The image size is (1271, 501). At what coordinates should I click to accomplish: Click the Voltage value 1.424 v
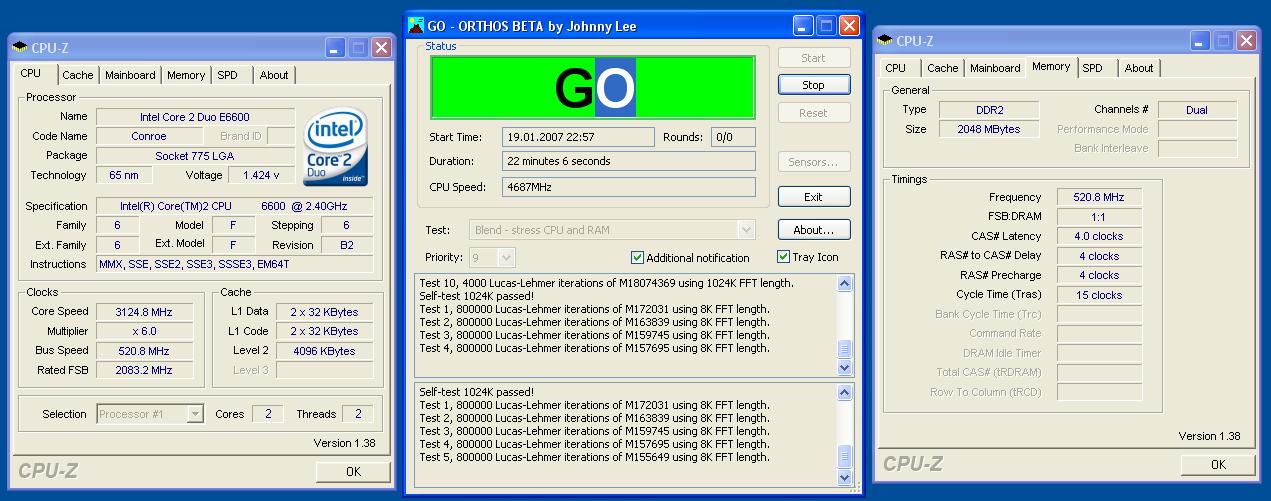pyautogui.click(x=262, y=175)
